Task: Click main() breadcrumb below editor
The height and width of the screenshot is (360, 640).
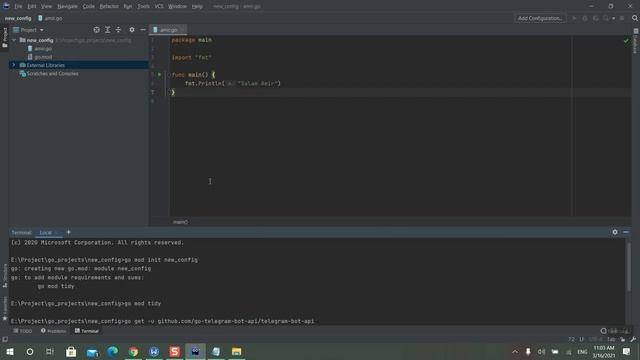Action: [180, 222]
